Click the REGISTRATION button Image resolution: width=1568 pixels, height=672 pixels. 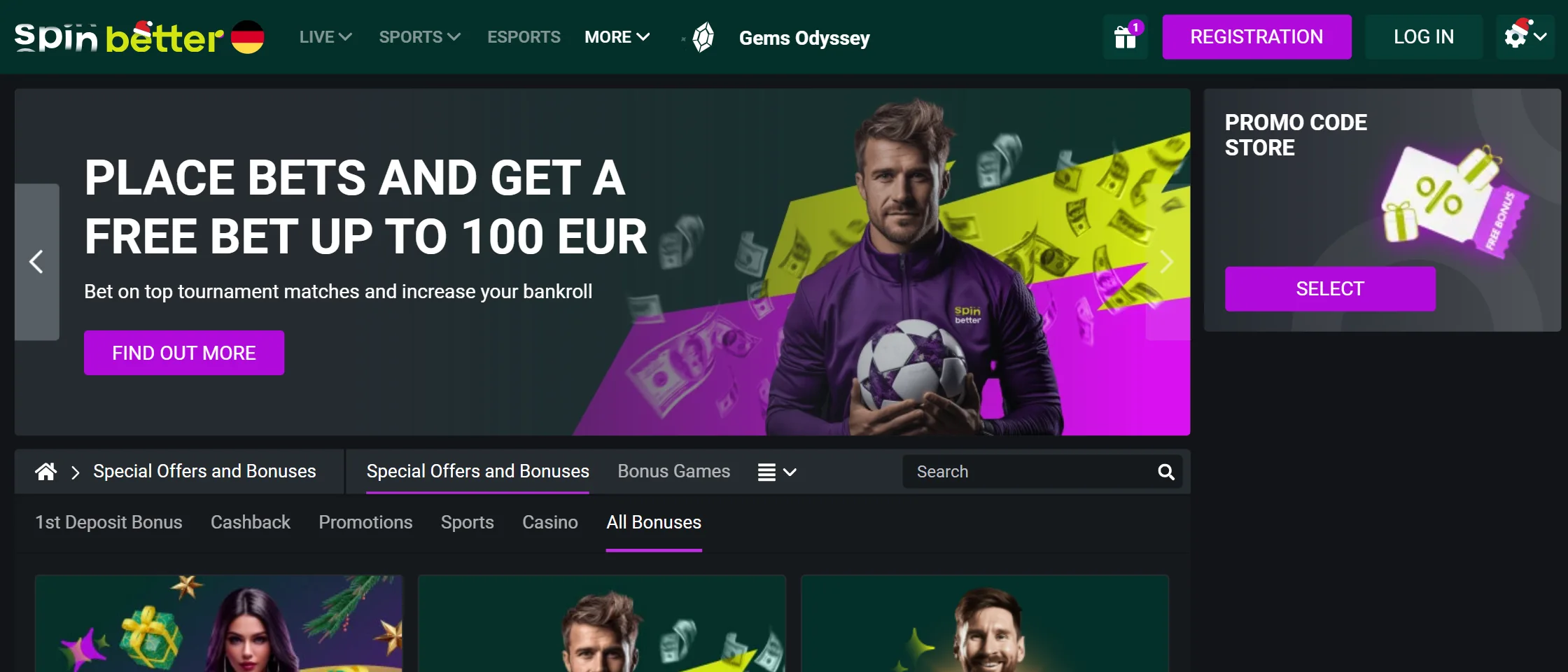(x=1256, y=37)
